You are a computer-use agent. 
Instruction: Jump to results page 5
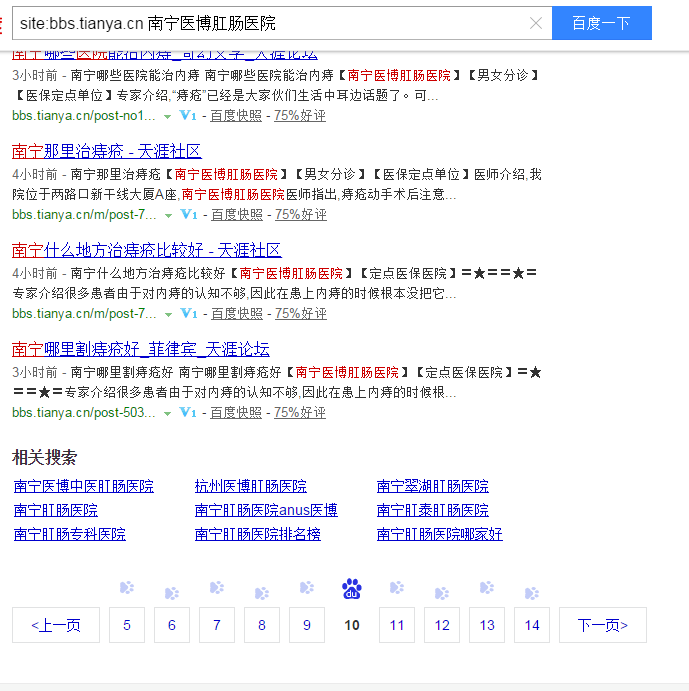coord(127,625)
